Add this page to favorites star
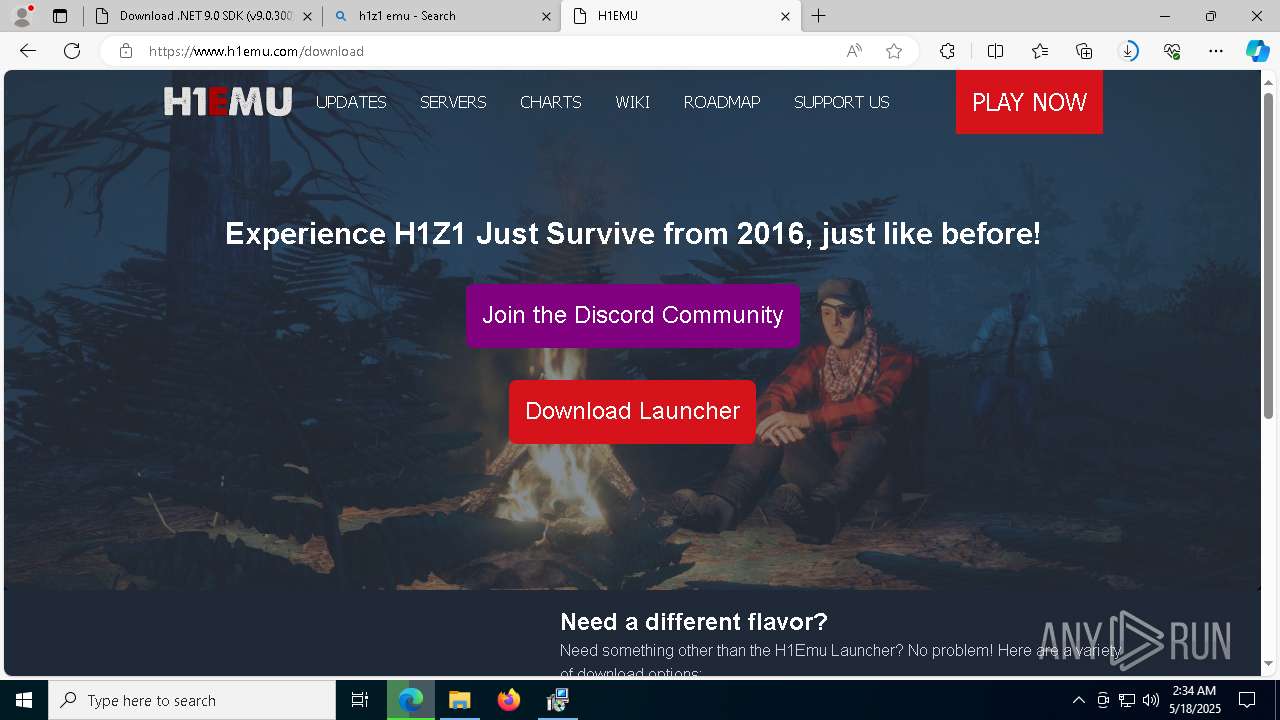1280x720 pixels. (894, 51)
